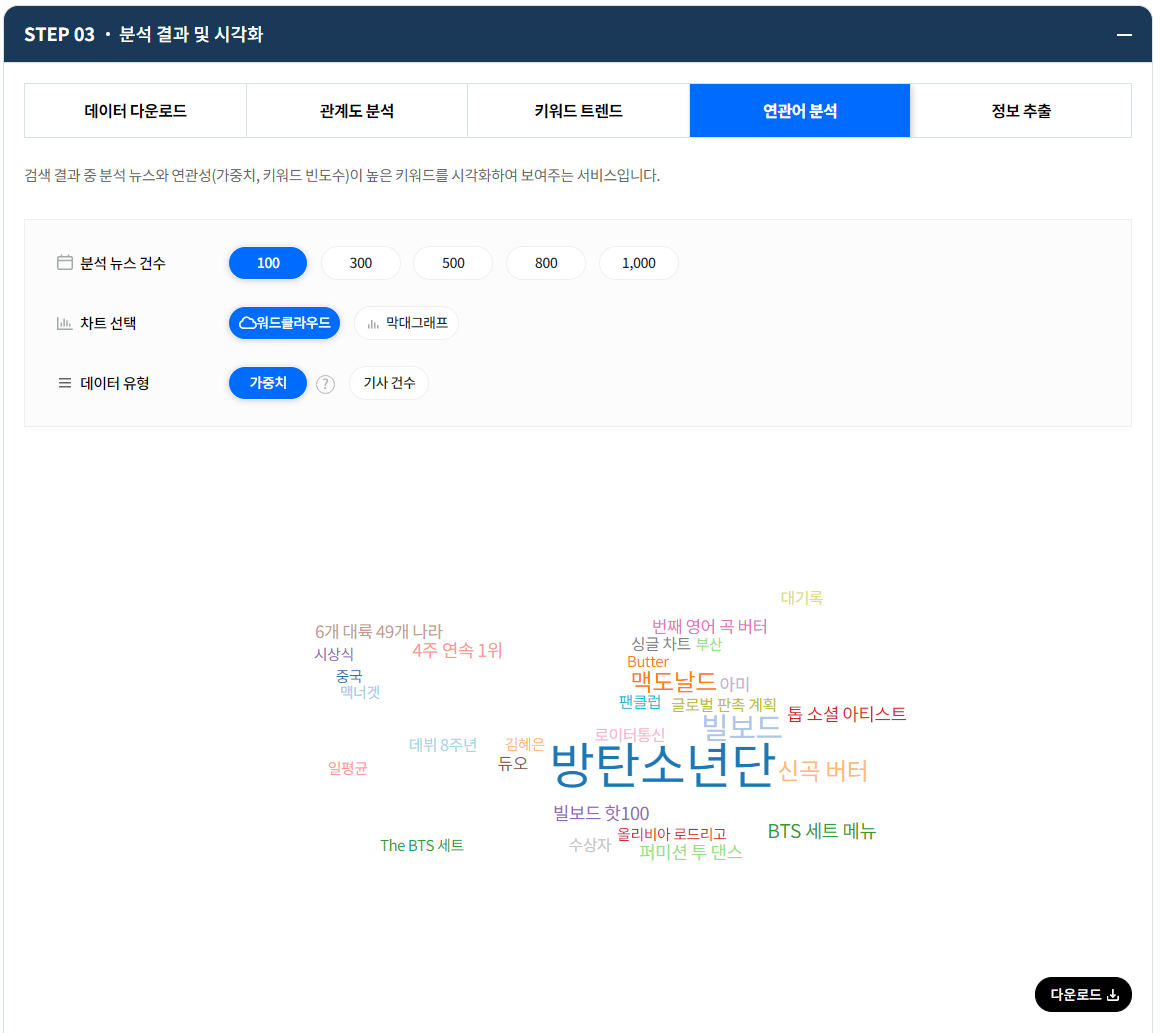Click the phrase 싱글 차트
1161x1033 pixels.
(x=660, y=644)
